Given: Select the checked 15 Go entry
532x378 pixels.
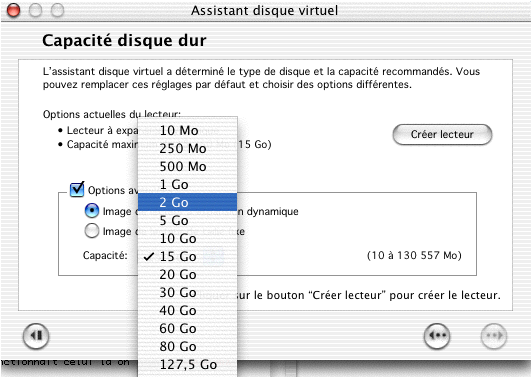Looking at the screenshot, I should tap(187, 257).
